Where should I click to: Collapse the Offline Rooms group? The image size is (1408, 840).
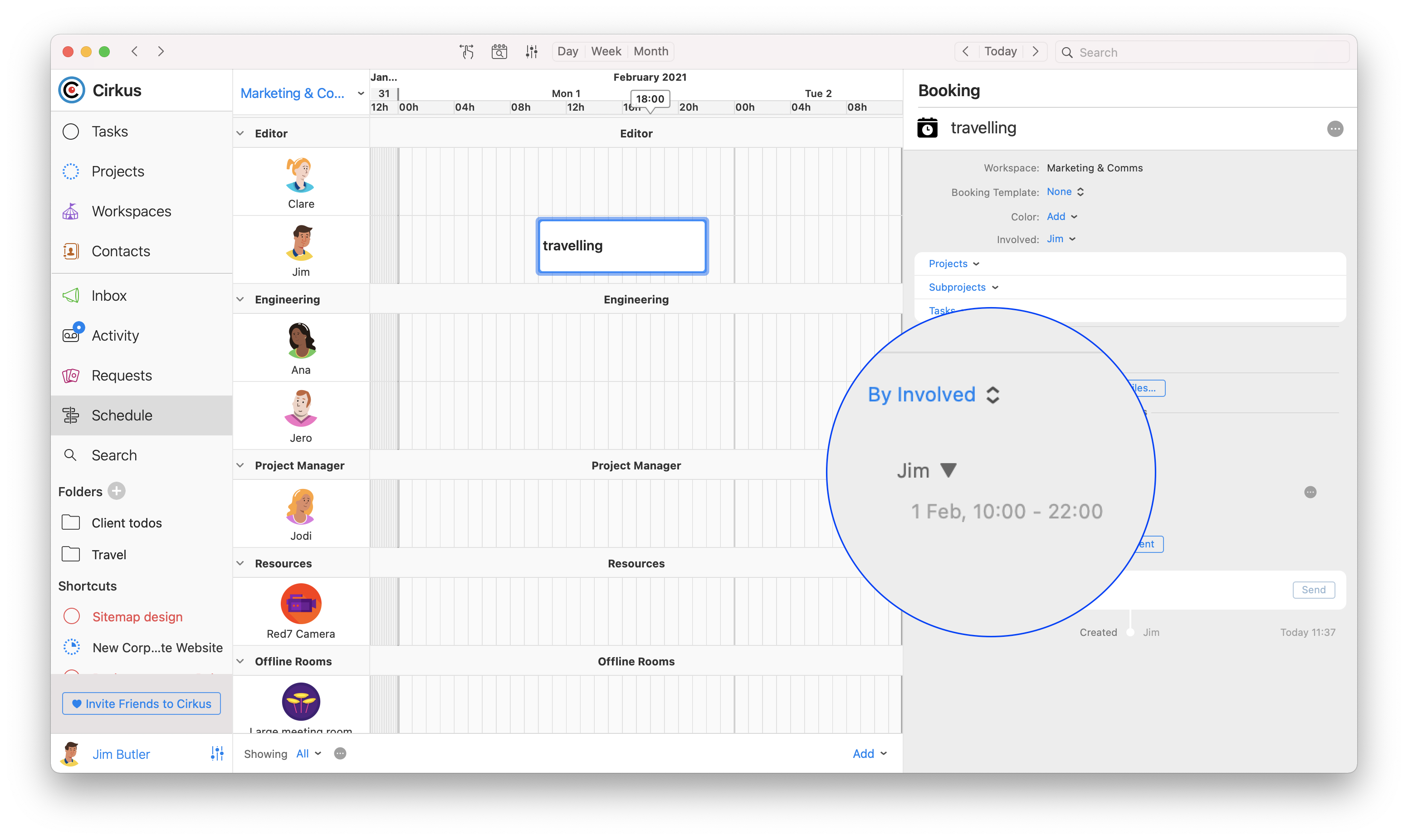click(240, 661)
